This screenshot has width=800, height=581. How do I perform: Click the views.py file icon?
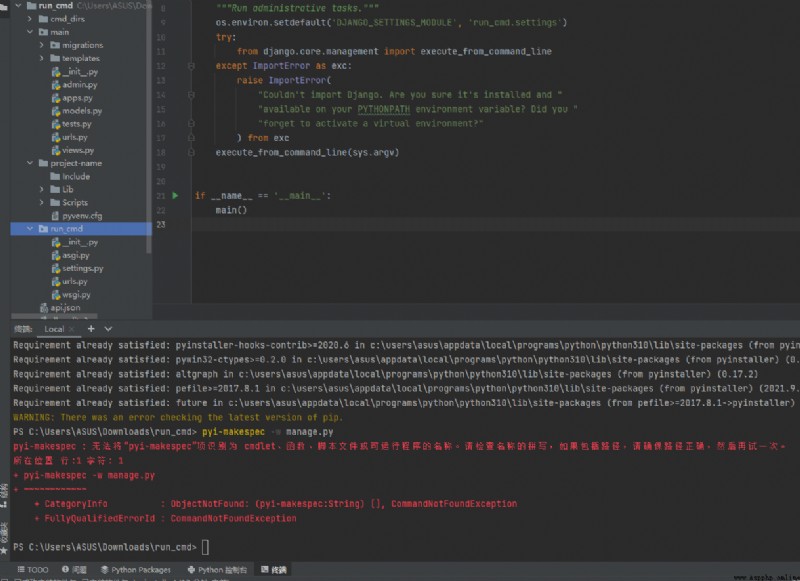[x=56, y=150]
